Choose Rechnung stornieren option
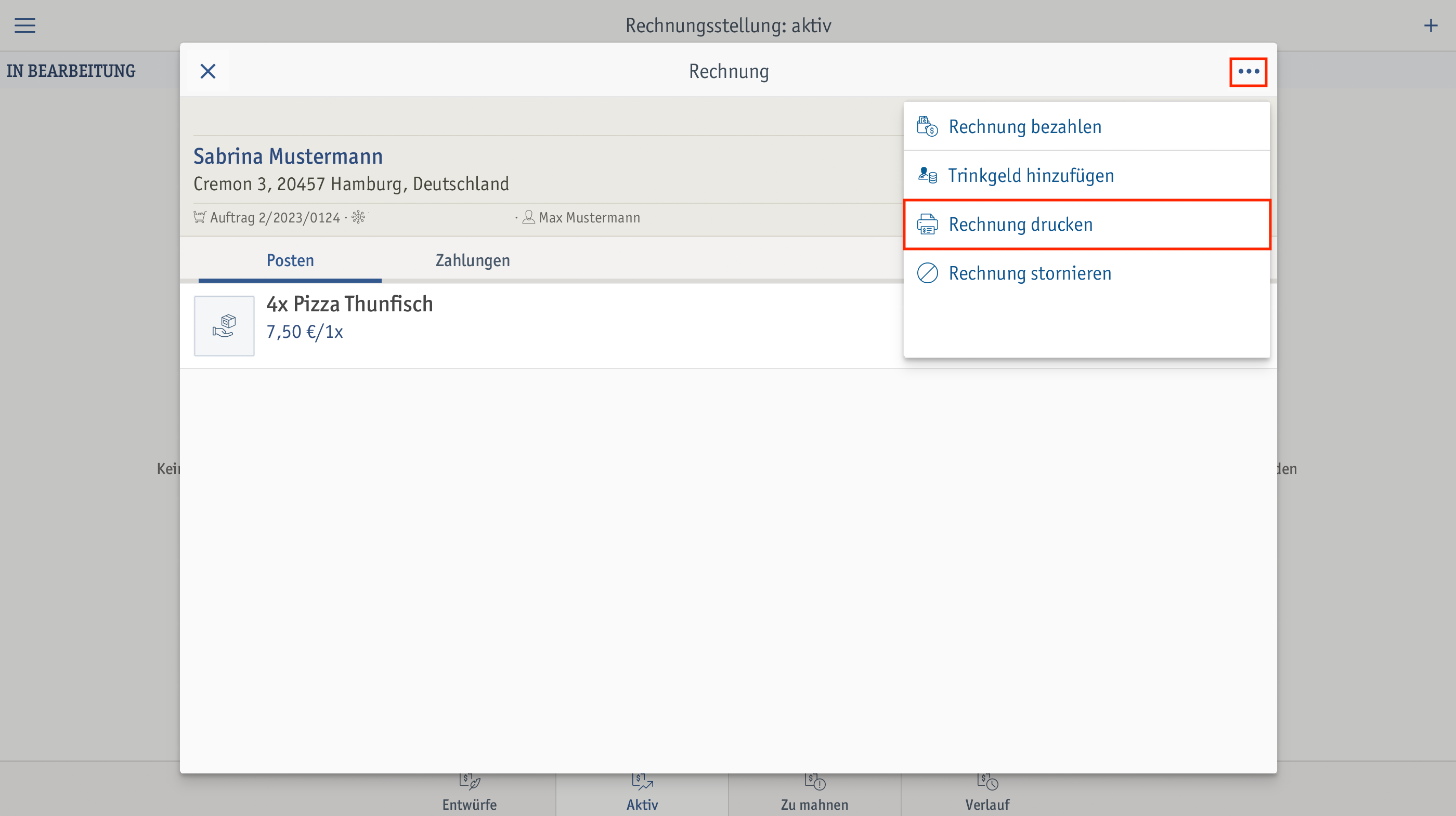The image size is (1456, 816). (x=1086, y=273)
